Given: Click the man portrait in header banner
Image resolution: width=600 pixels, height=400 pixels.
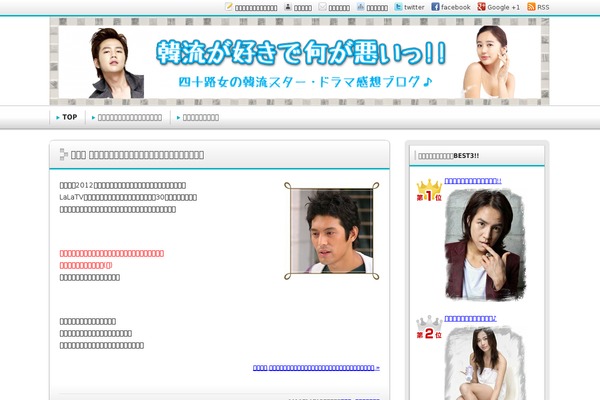Looking at the screenshot, I should point(115,63).
